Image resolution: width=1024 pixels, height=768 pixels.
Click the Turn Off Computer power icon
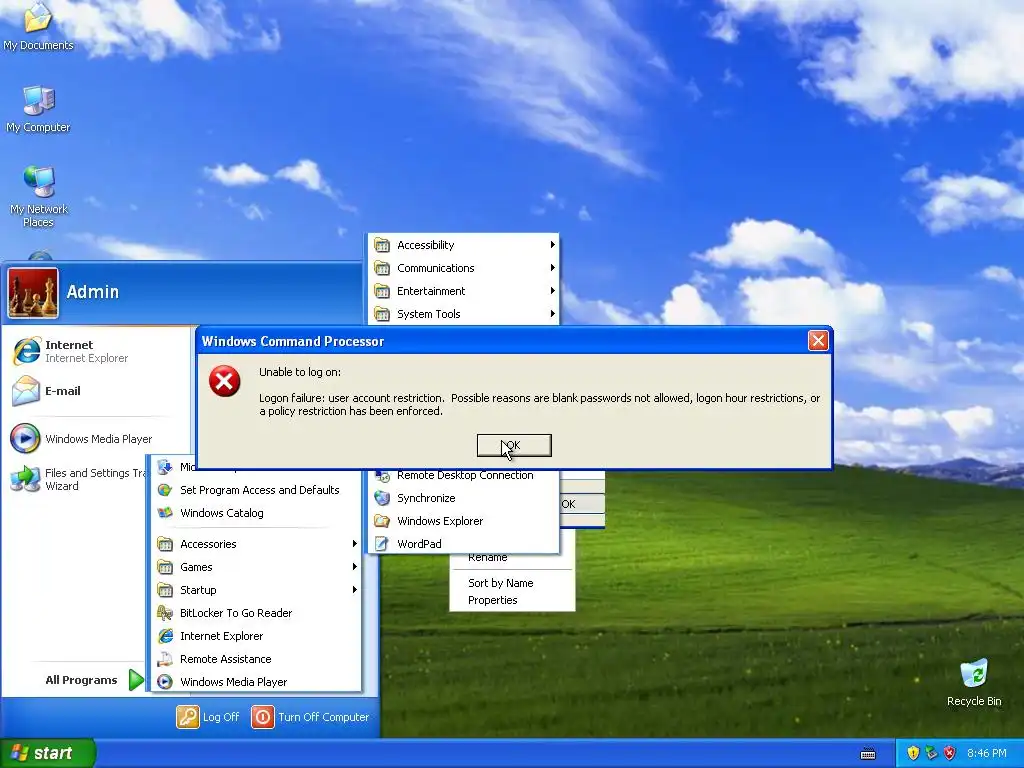click(x=263, y=716)
